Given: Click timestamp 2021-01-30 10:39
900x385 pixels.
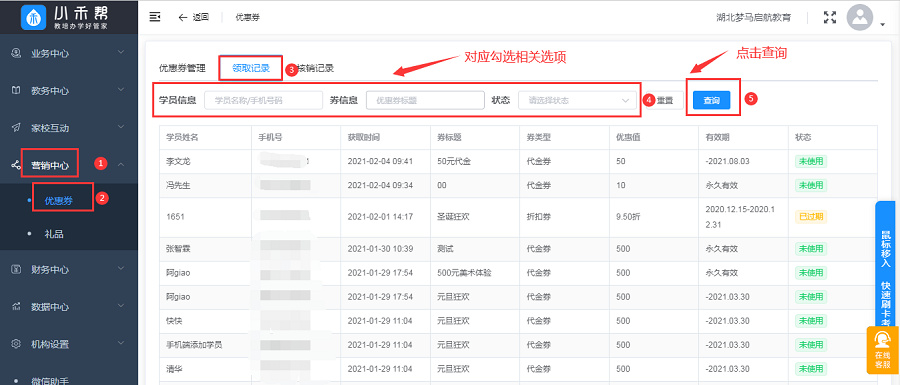Looking at the screenshot, I should [380, 248].
